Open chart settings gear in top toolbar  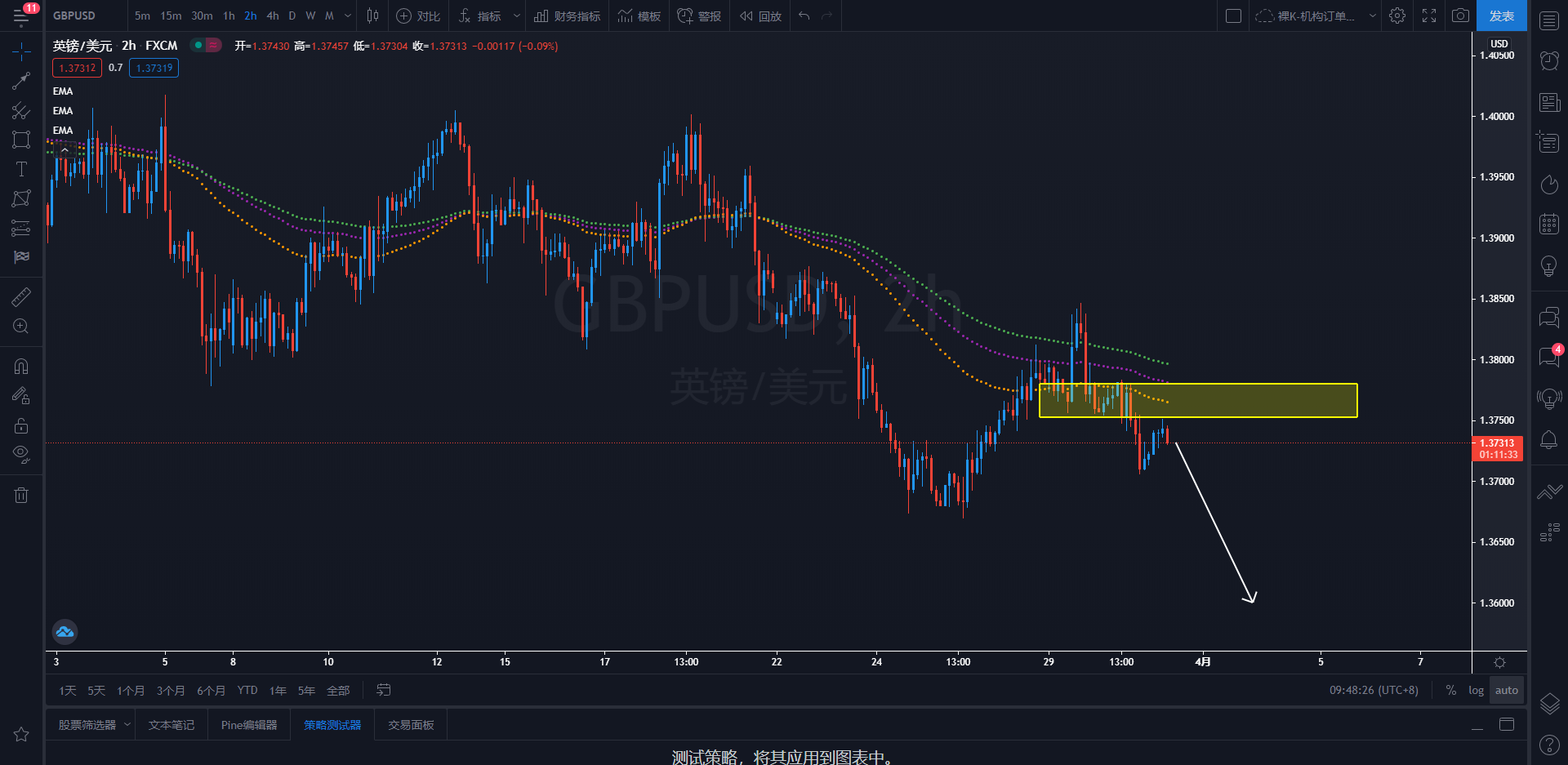click(x=1397, y=16)
